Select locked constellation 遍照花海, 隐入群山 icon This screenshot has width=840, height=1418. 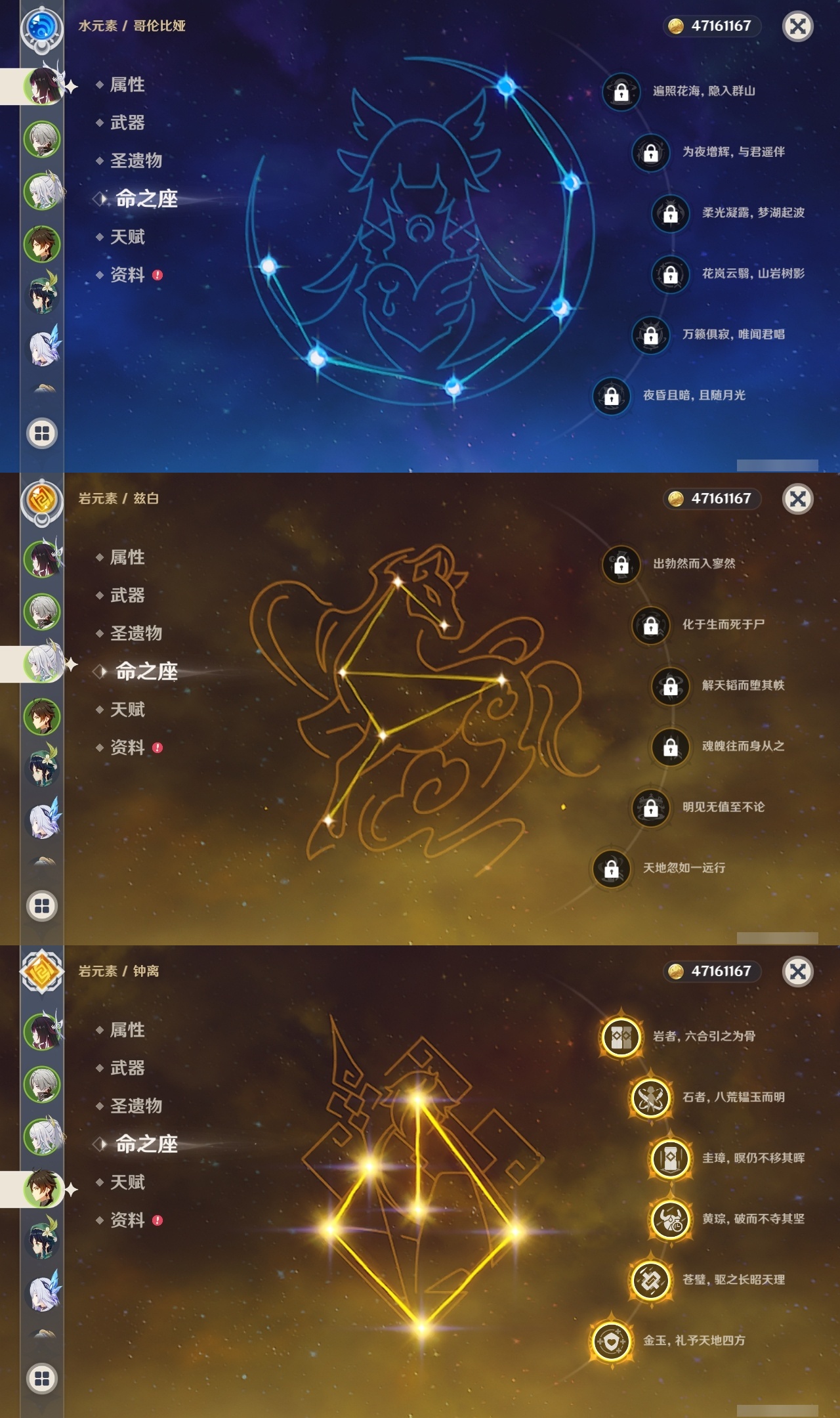[621, 92]
